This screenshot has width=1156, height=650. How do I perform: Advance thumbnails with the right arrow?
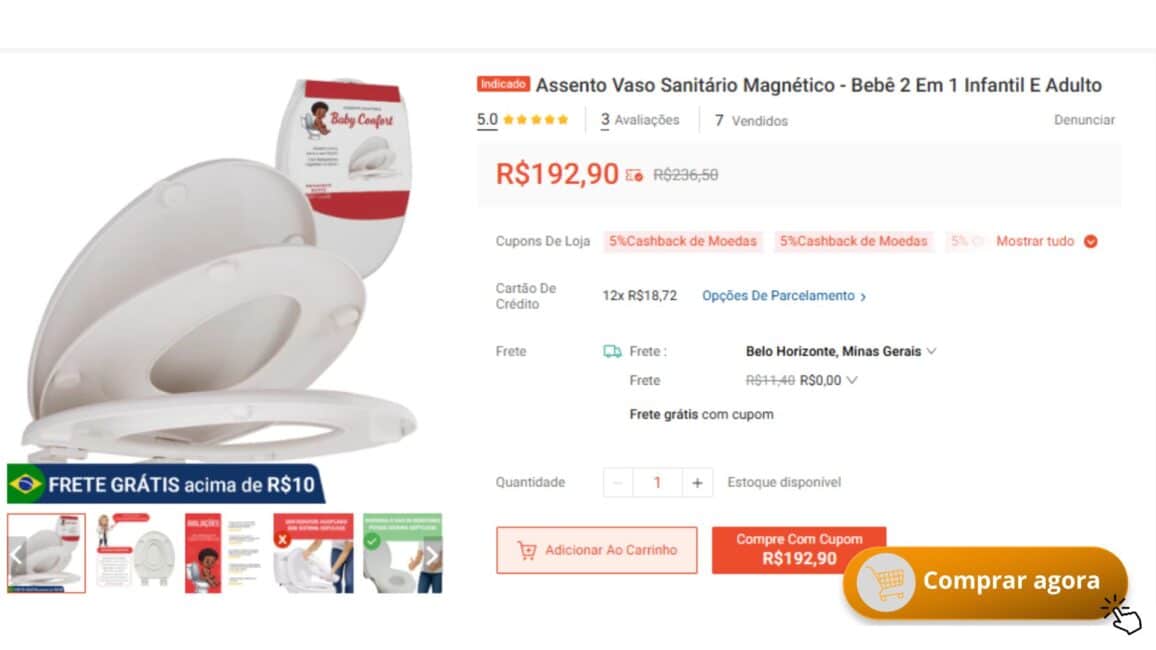(x=432, y=555)
